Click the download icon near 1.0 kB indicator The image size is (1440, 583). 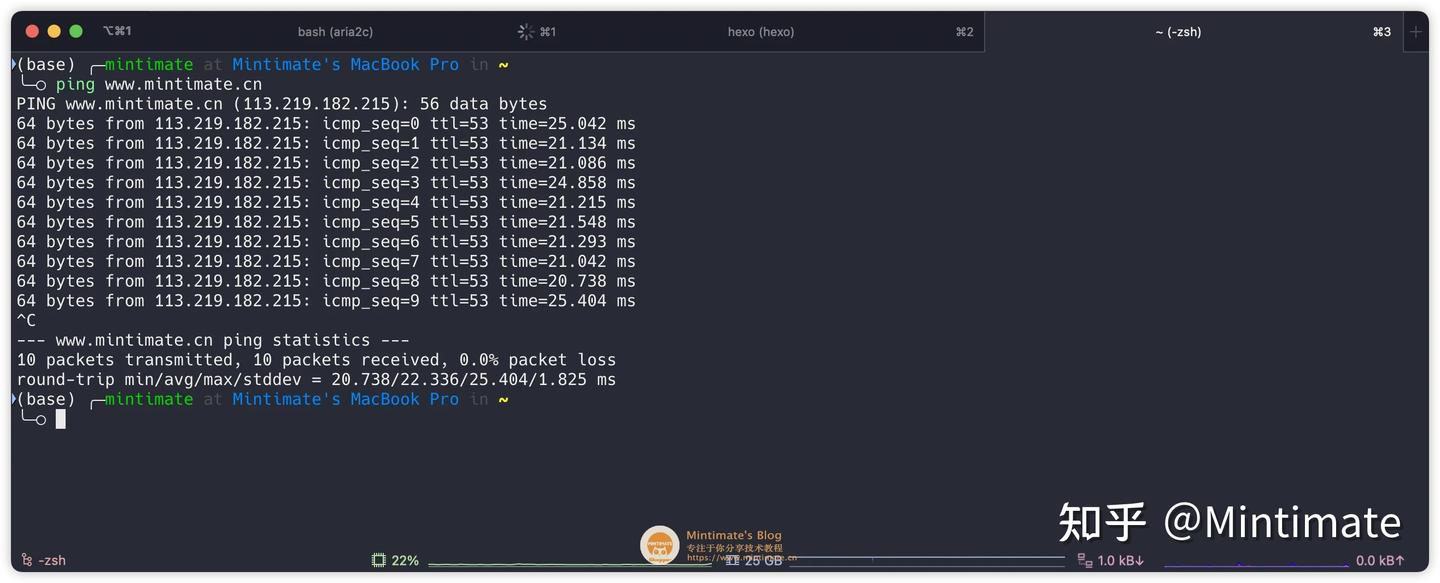pyautogui.click(x=1083, y=560)
